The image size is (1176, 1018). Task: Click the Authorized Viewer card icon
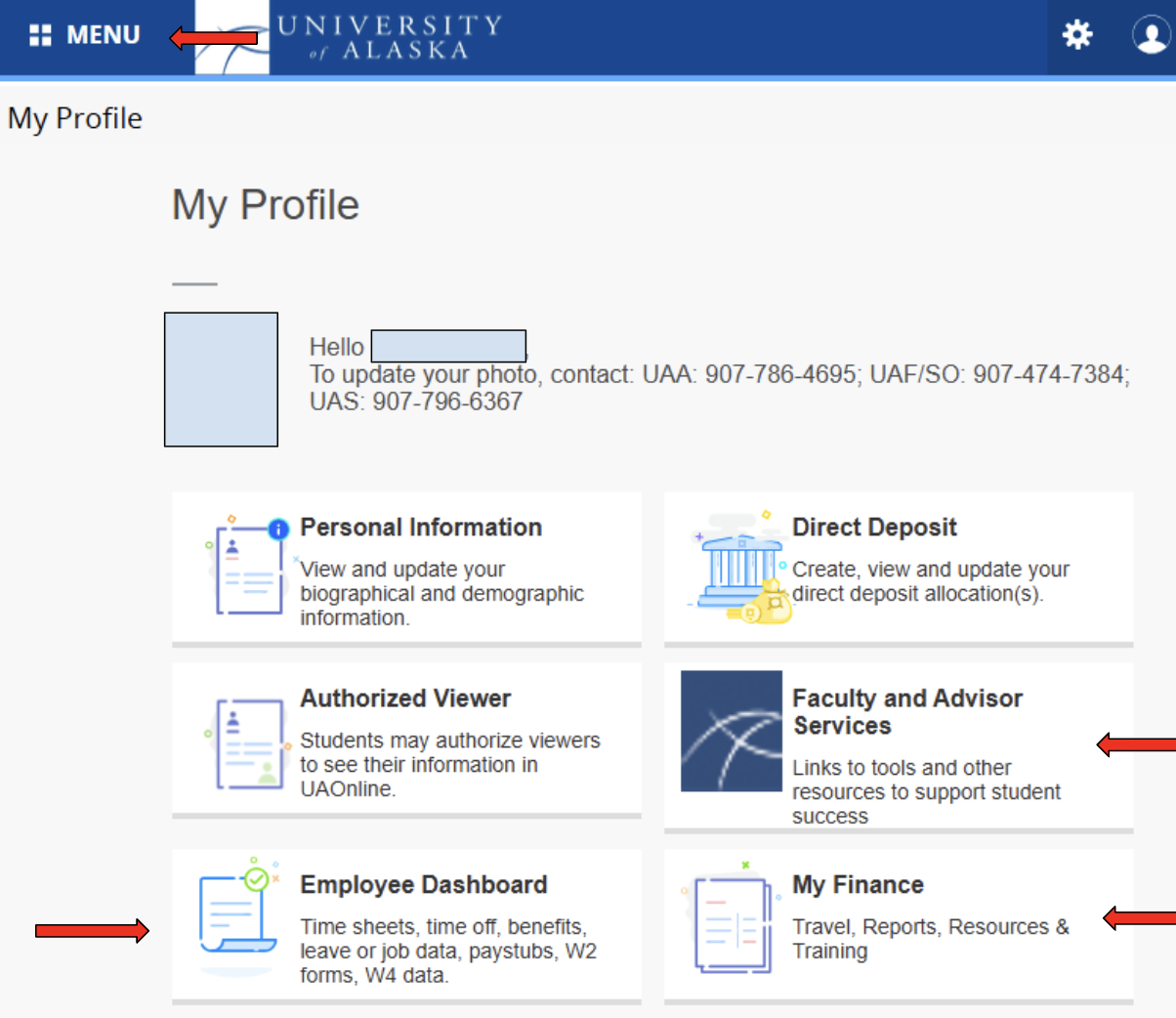(248, 742)
